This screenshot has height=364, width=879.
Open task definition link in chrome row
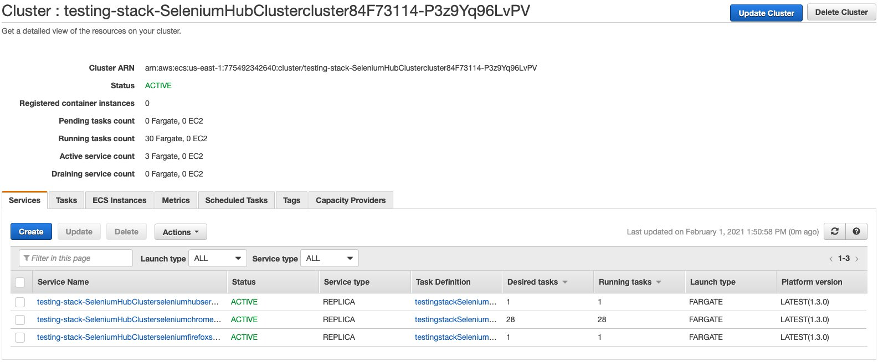coord(456,320)
